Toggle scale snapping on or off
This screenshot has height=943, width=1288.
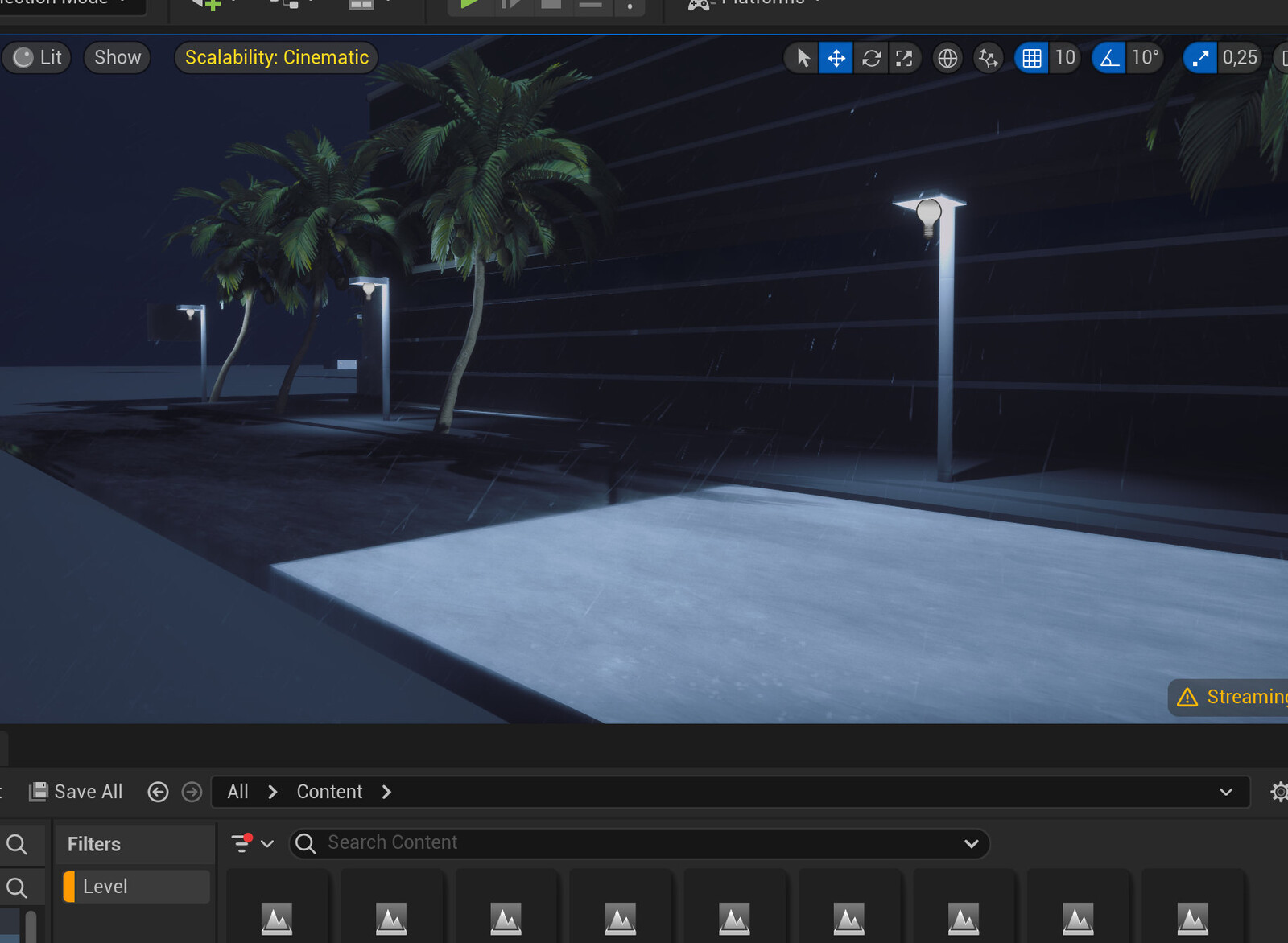1200,58
